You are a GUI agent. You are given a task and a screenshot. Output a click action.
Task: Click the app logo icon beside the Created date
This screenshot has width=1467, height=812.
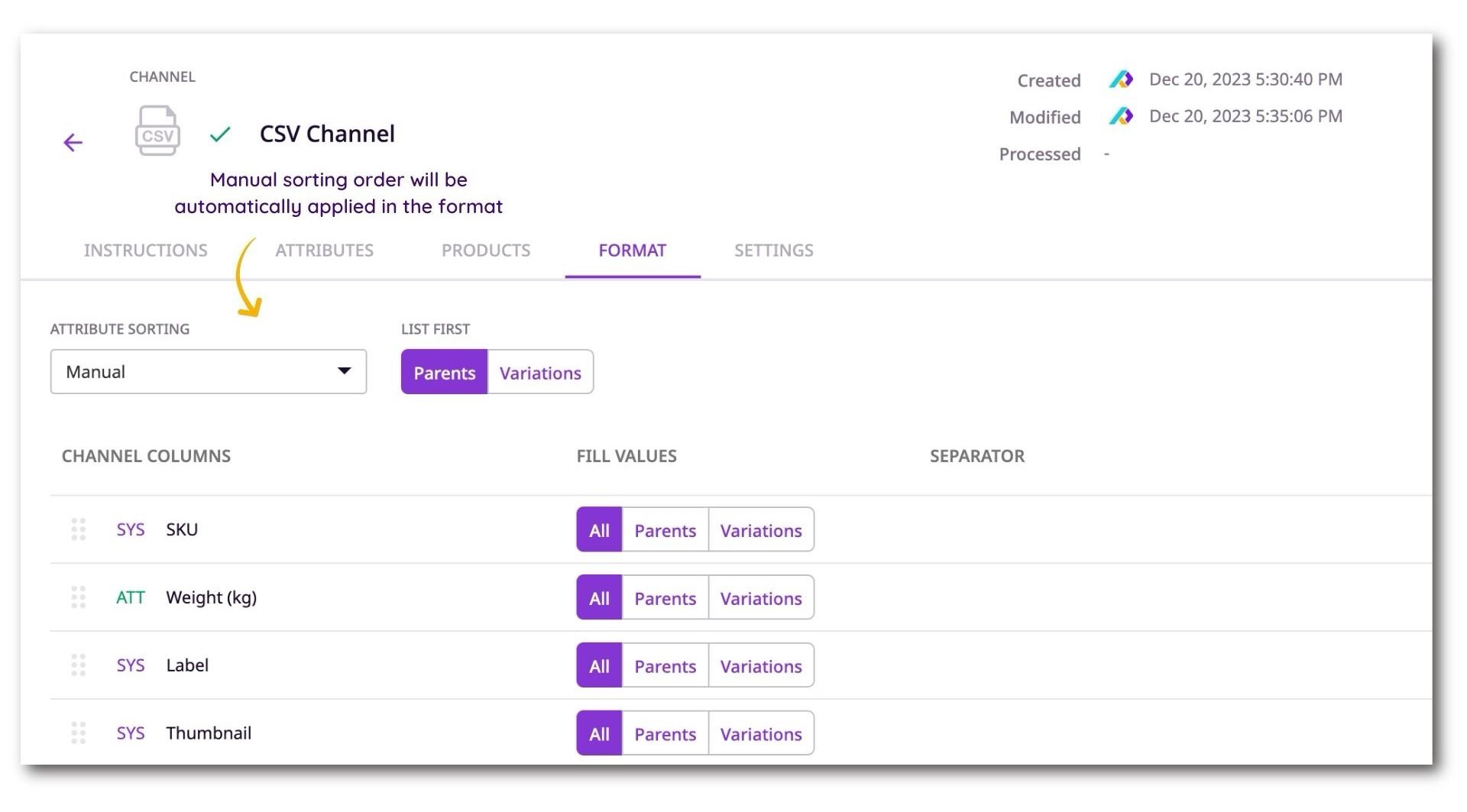[x=1122, y=79]
